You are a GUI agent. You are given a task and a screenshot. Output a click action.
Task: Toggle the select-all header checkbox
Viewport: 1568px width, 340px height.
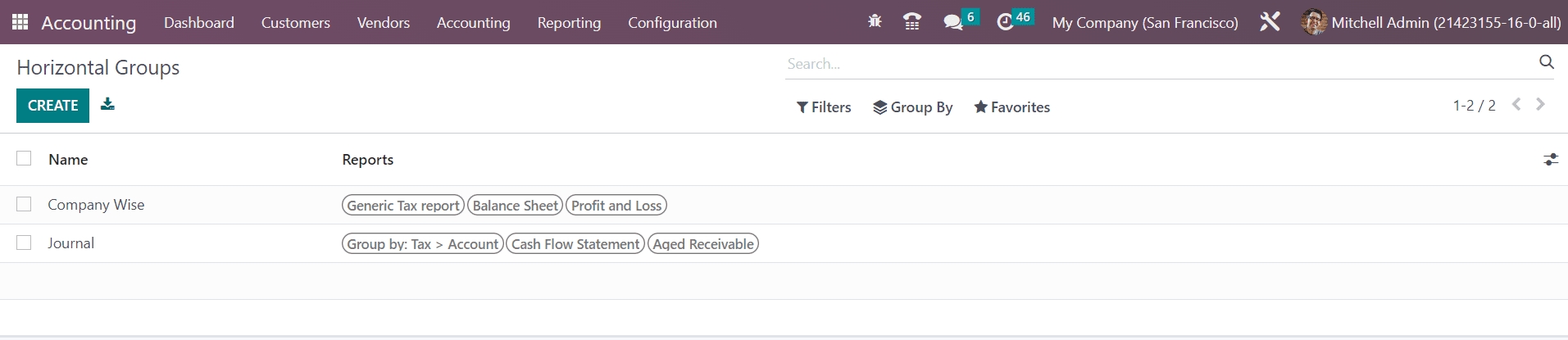[24, 159]
